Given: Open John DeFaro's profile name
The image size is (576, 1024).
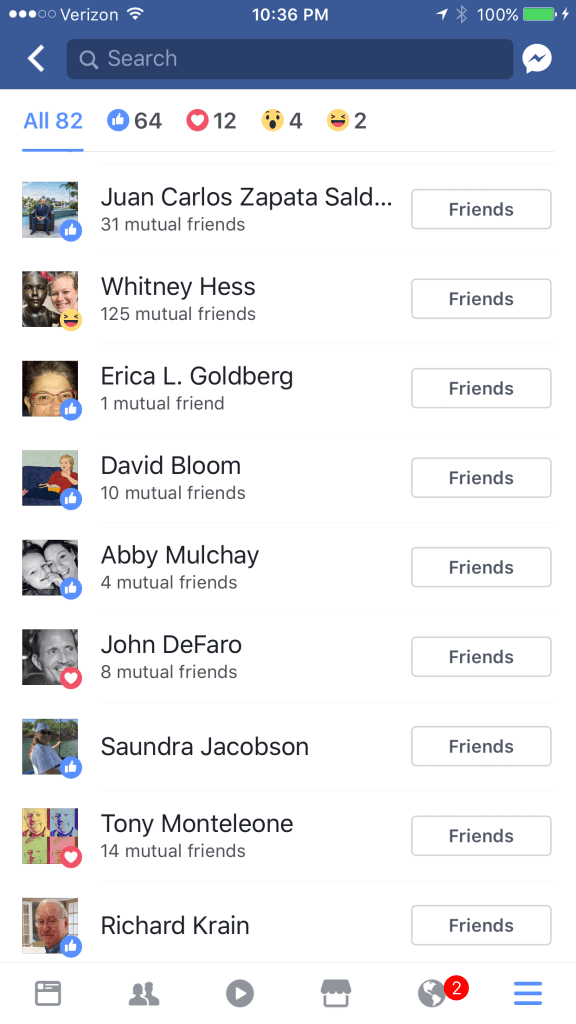Looking at the screenshot, I should 171,645.
